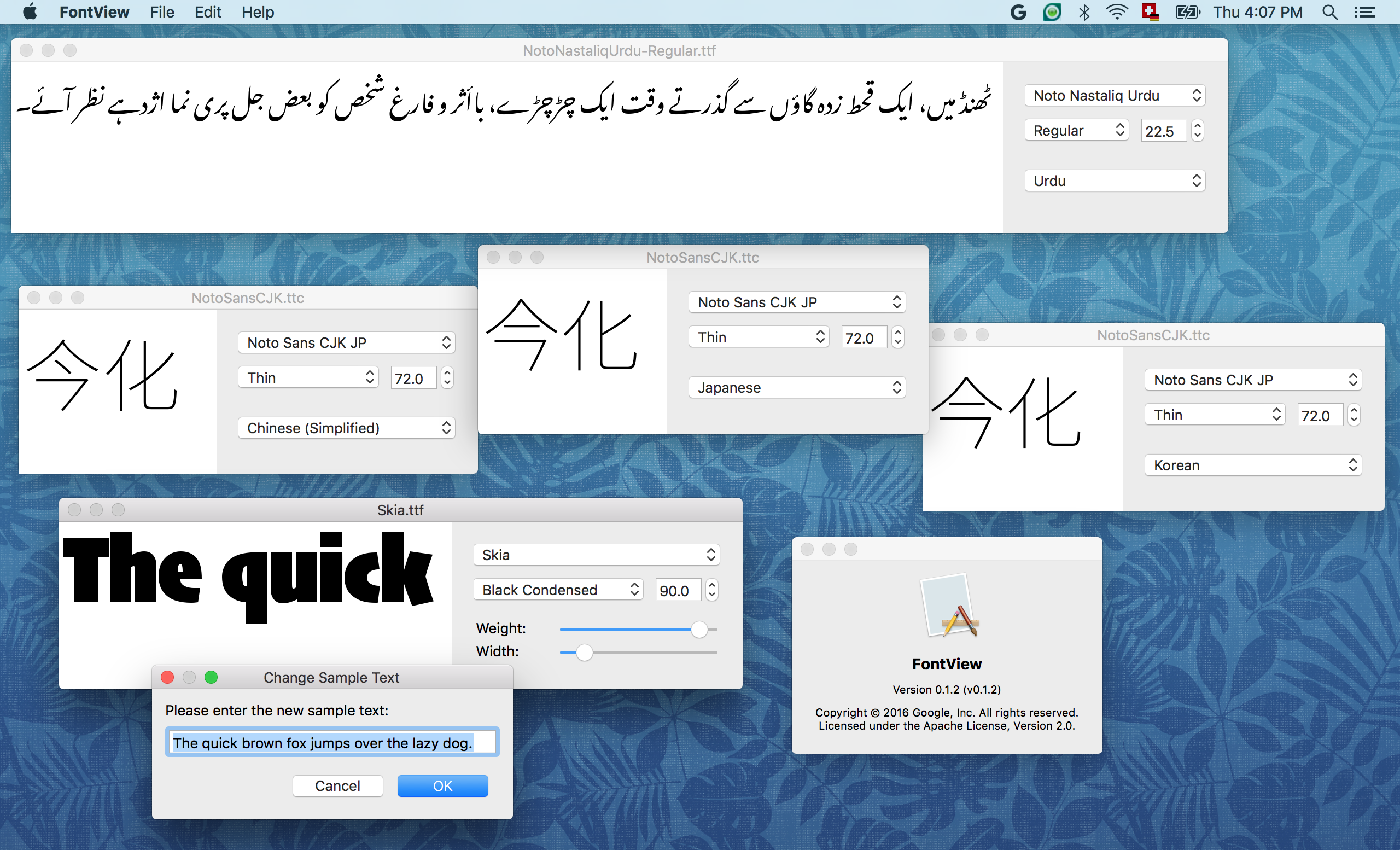
Task: Click the new sample text input field
Action: click(332, 743)
